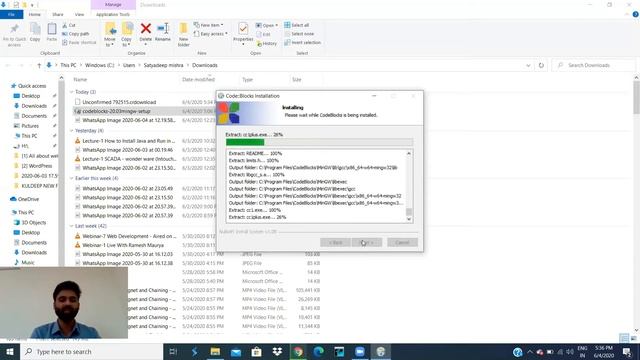Viewport: 640px width, 360px height.
Task: Click Cancel in Code::Blocks installer
Action: click(402, 242)
